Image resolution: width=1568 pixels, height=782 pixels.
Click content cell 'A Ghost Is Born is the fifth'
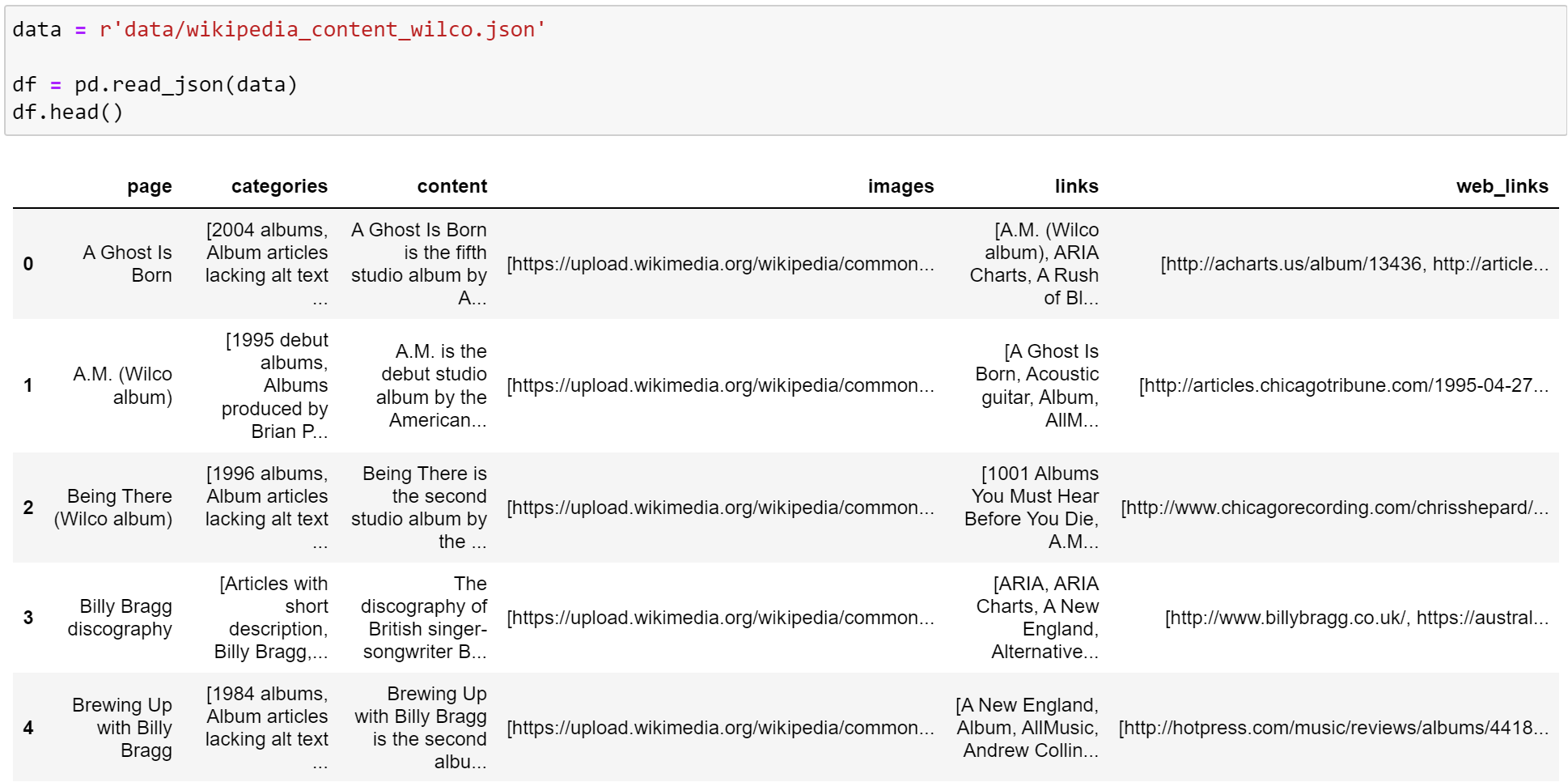tap(419, 264)
